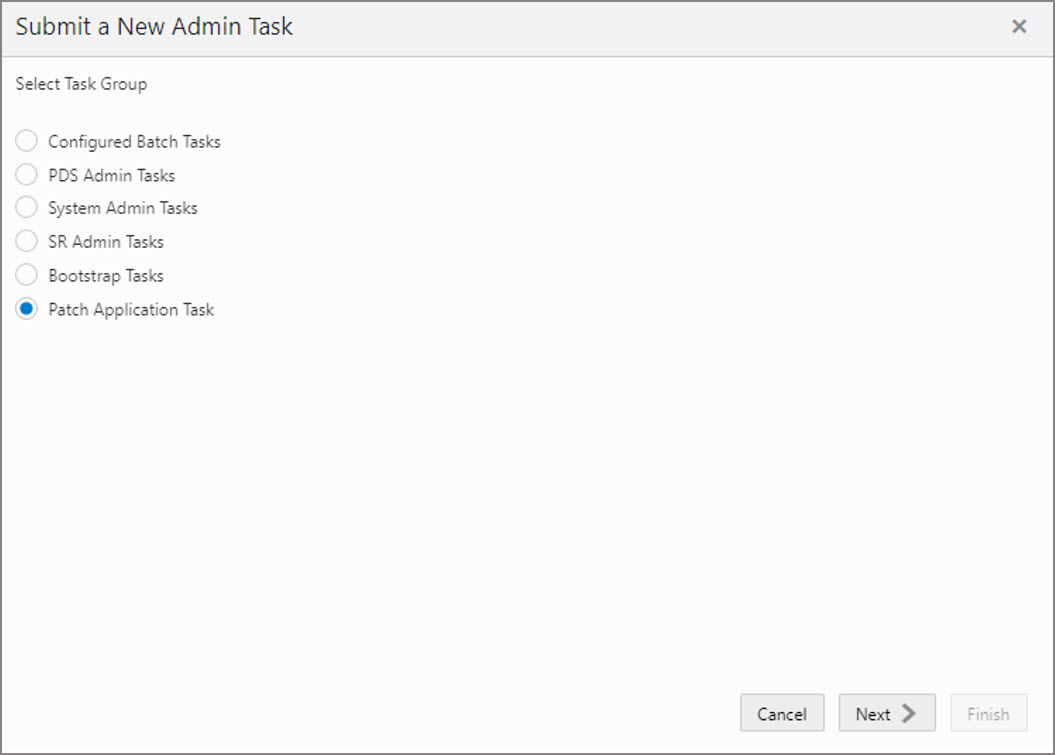The width and height of the screenshot is (1055, 755).
Task: Cancel the admin task wizard
Action: pos(782,713)
